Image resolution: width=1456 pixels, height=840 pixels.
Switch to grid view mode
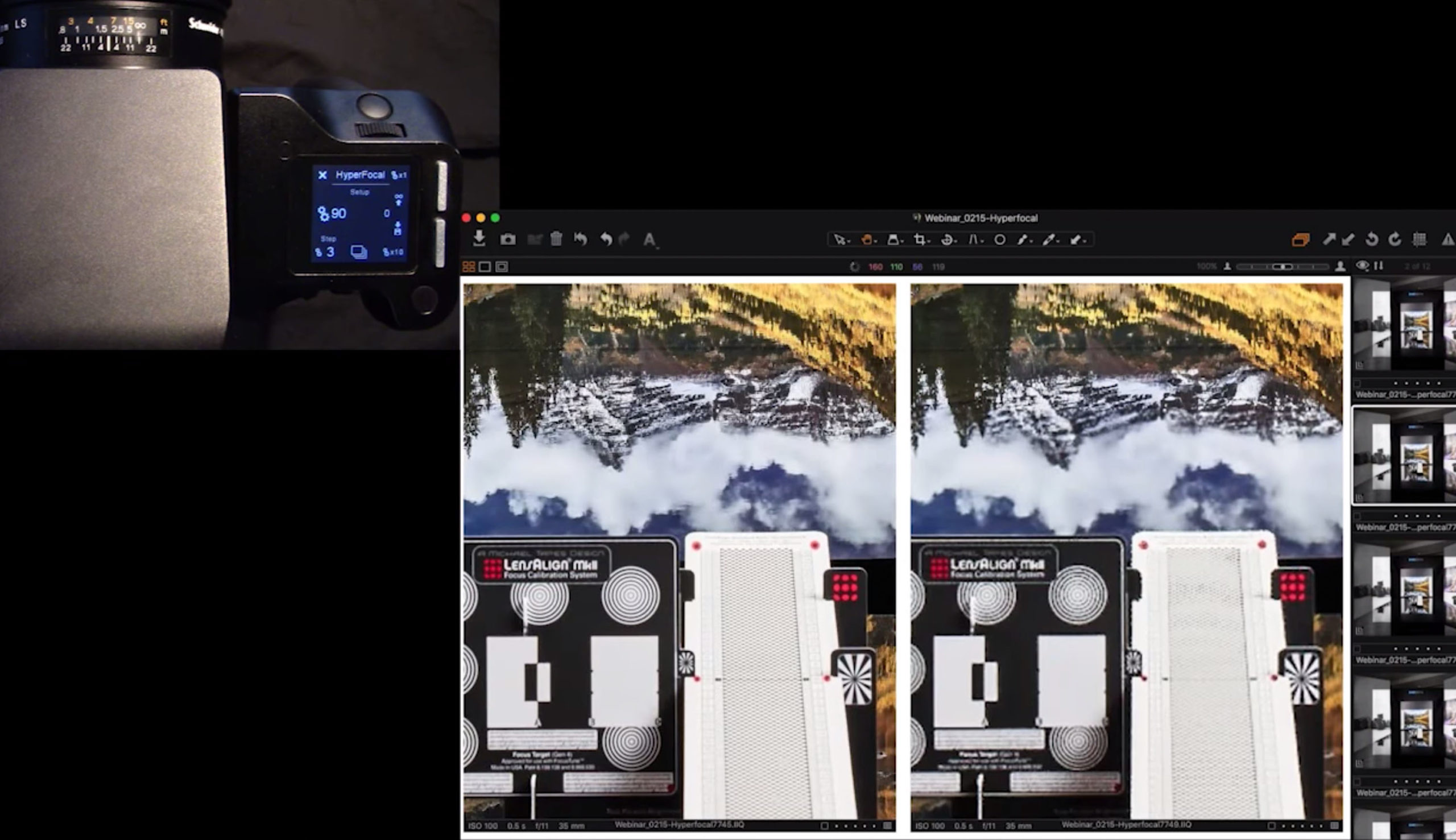point(469,267)
